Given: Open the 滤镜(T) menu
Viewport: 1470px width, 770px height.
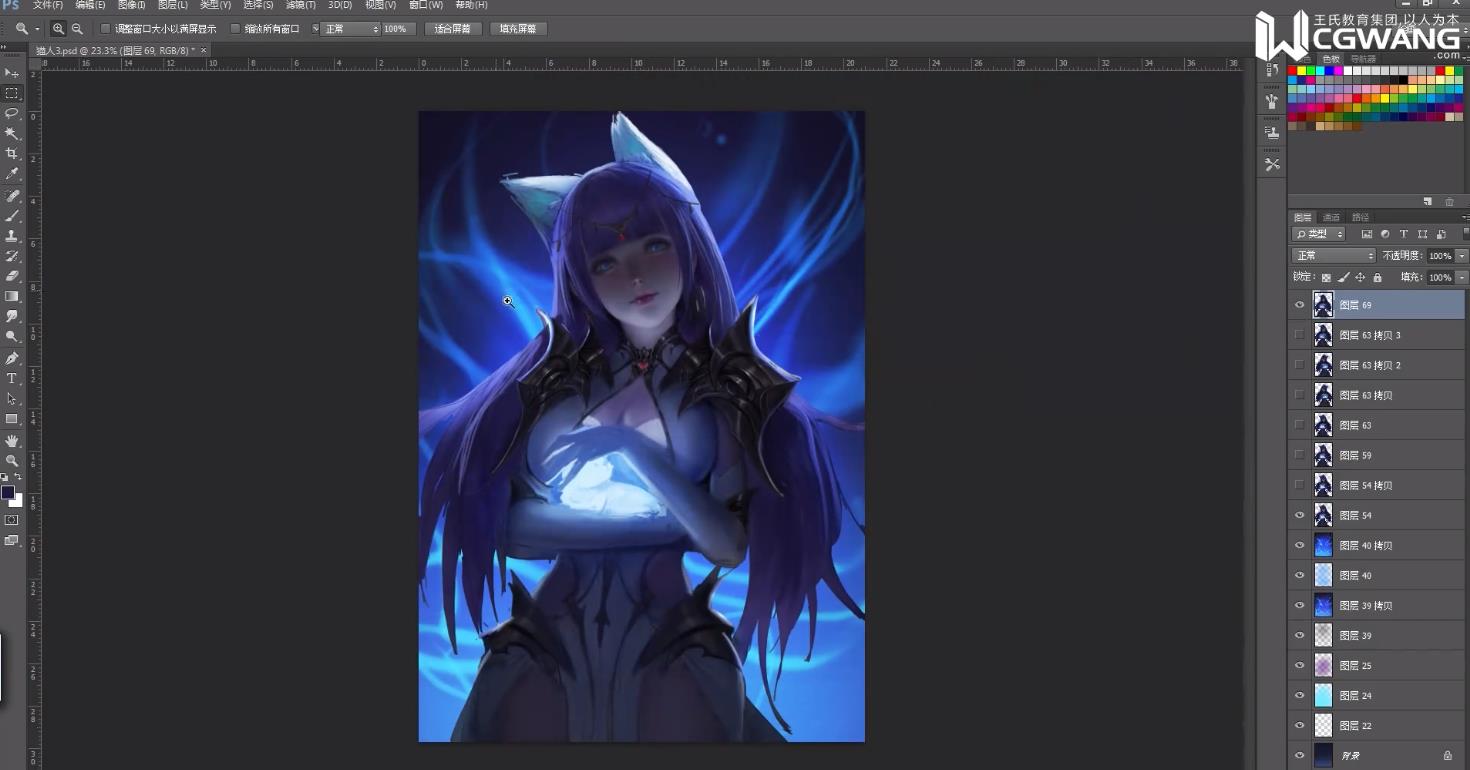Looking at the screenshot, I should pos(301,5).
